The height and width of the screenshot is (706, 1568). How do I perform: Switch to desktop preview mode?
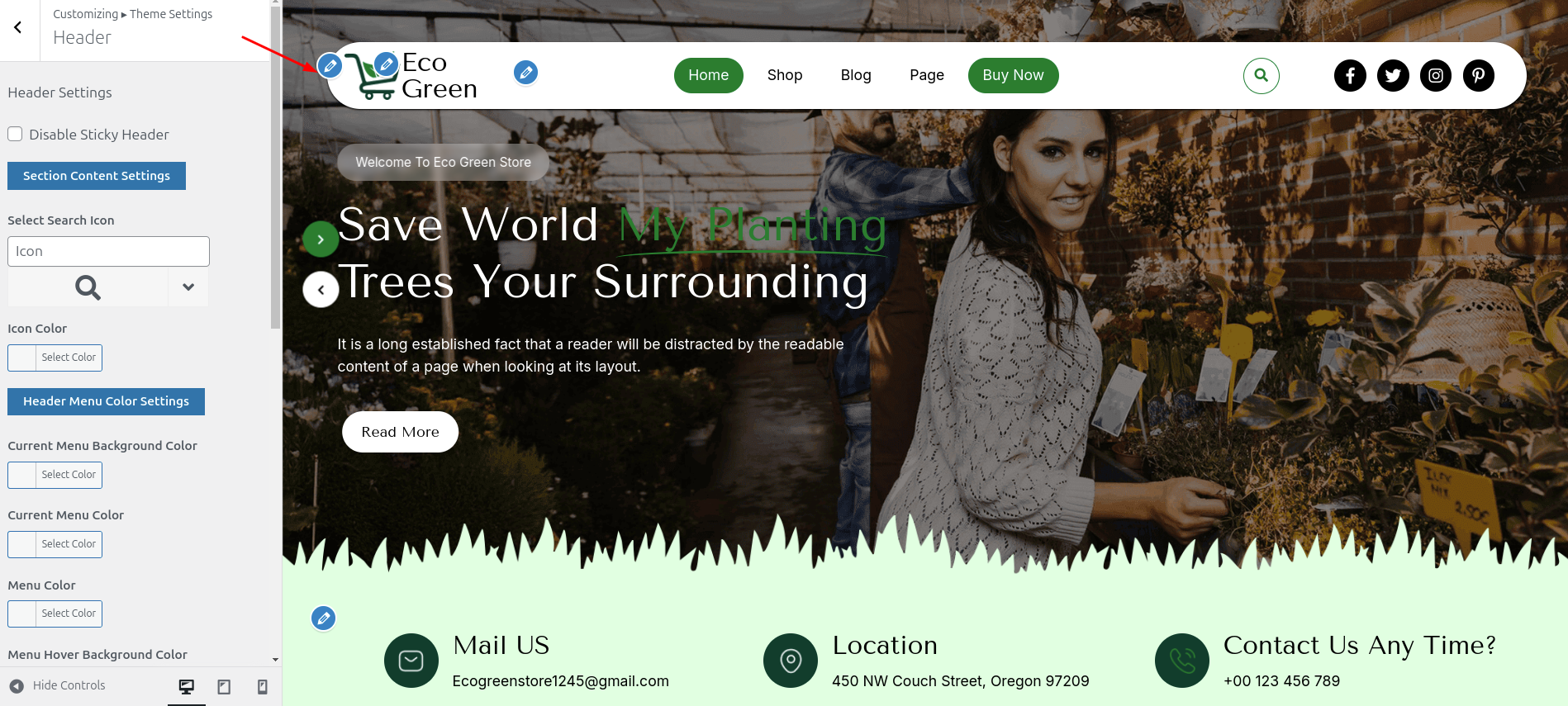pyautogui.click(x=187, y=686)
